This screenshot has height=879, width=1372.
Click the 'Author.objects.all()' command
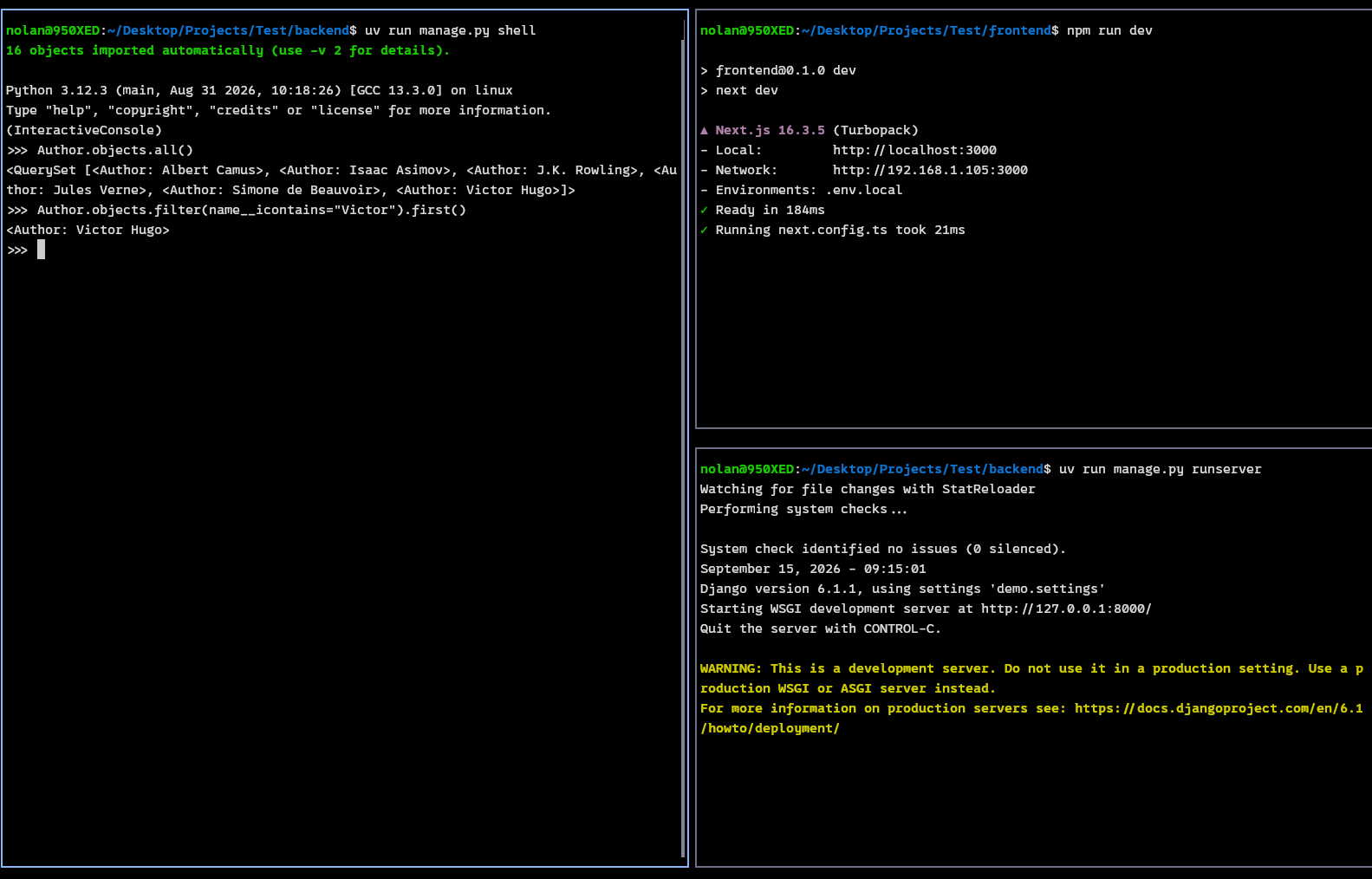click(x=115, y=150)
